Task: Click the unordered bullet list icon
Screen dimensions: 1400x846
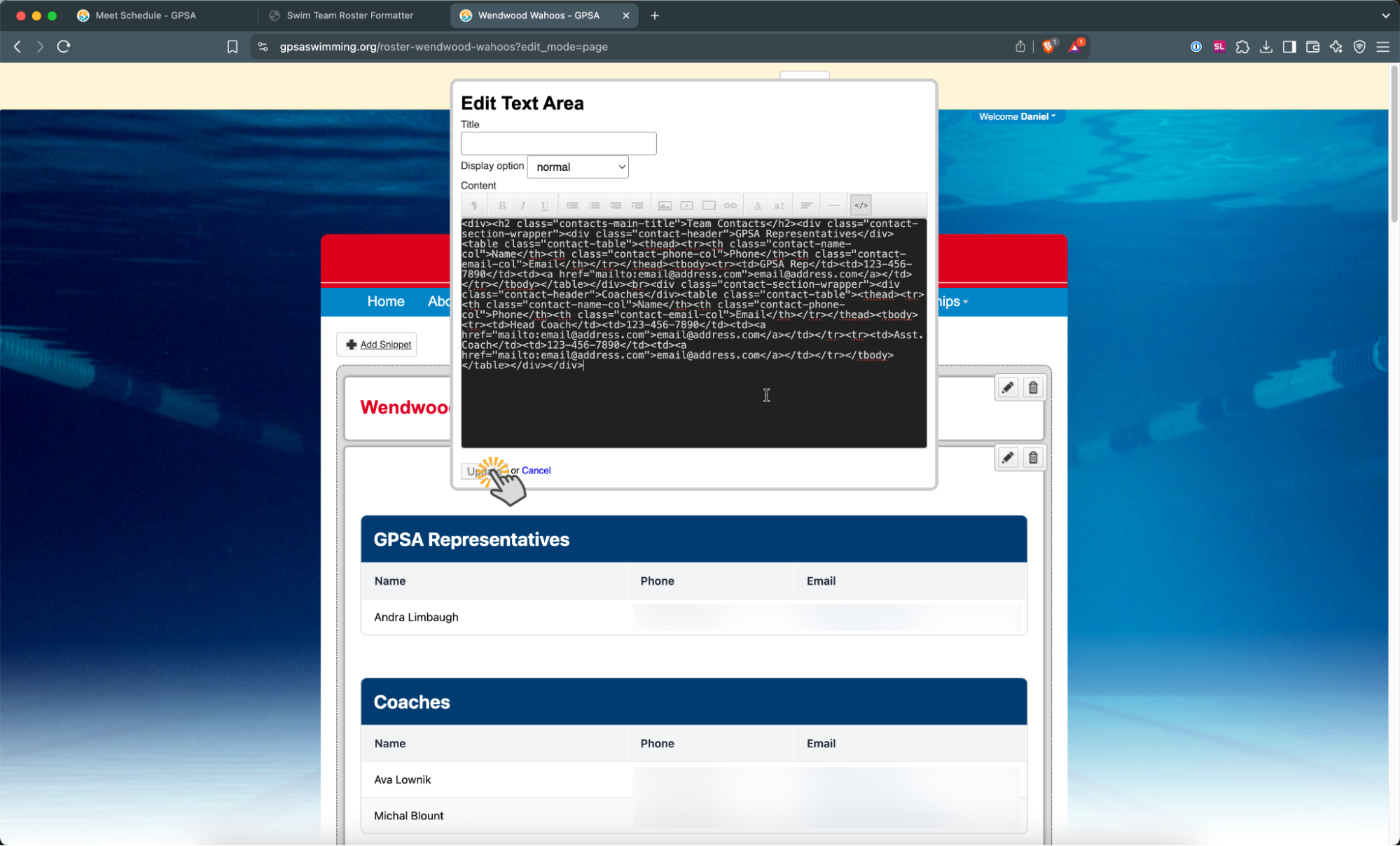Action: (572, 205)
